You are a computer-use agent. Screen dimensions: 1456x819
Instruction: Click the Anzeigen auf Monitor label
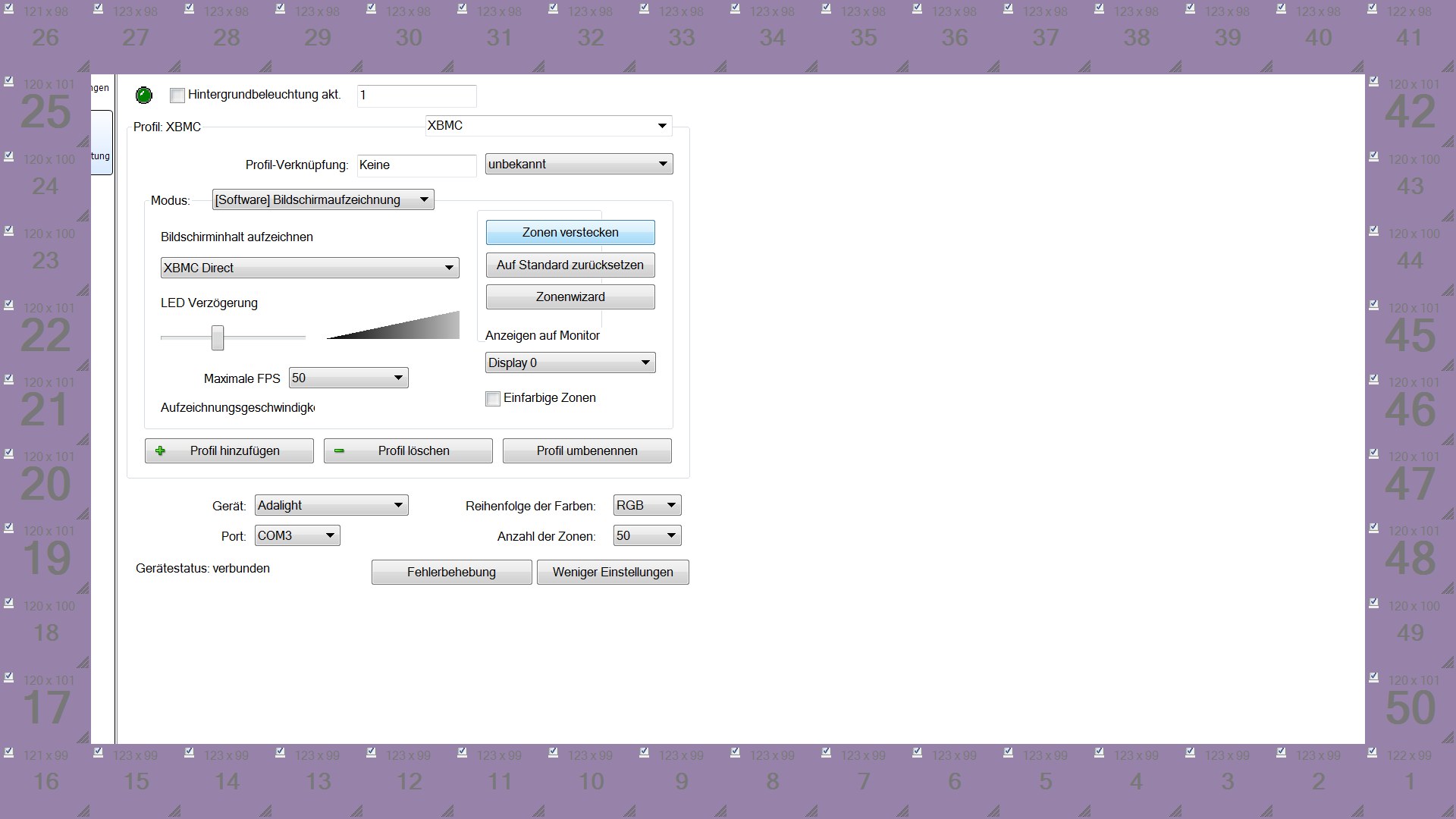click(542, 335)
